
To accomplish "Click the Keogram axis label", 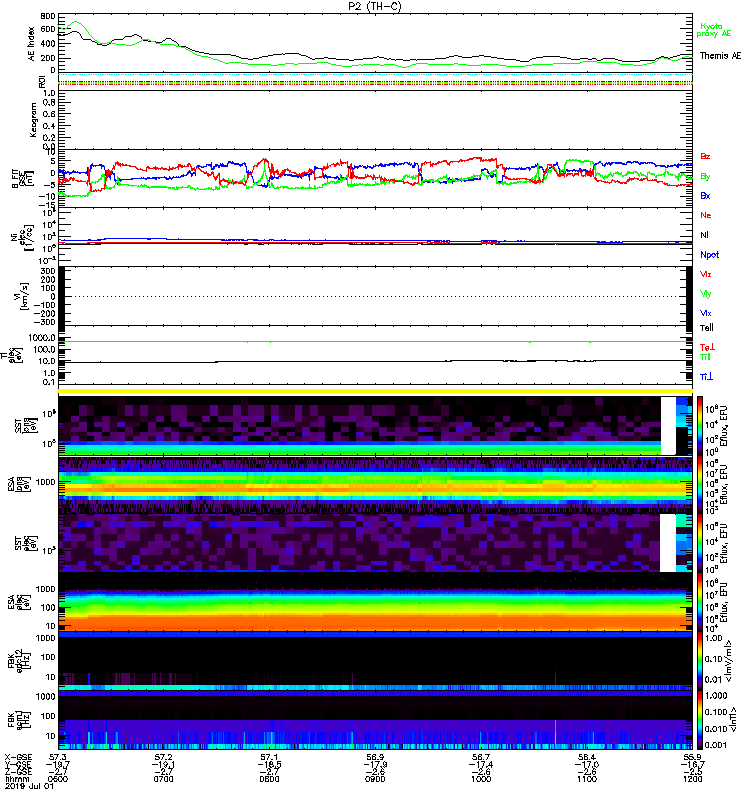I will [33, 120].
